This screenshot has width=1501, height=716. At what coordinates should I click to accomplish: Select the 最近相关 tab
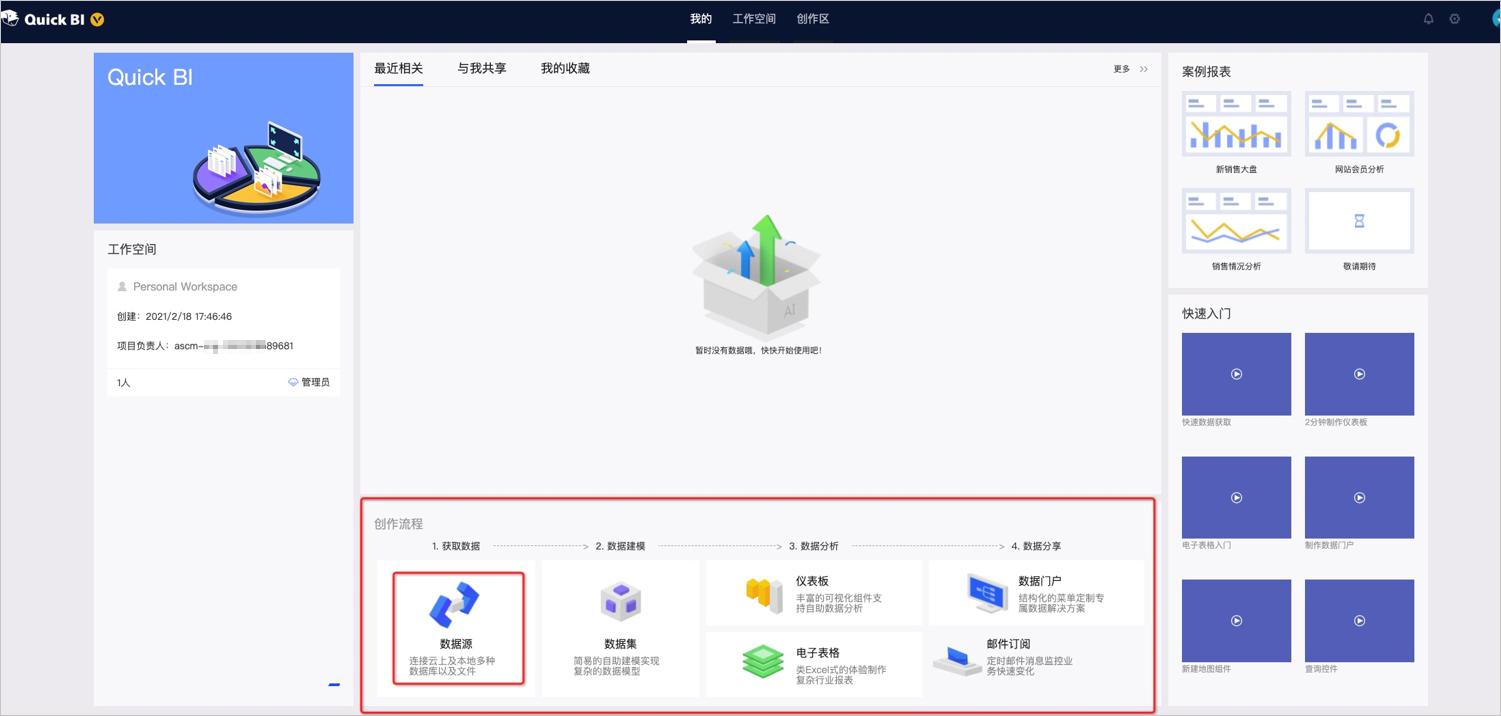[398, 68]
